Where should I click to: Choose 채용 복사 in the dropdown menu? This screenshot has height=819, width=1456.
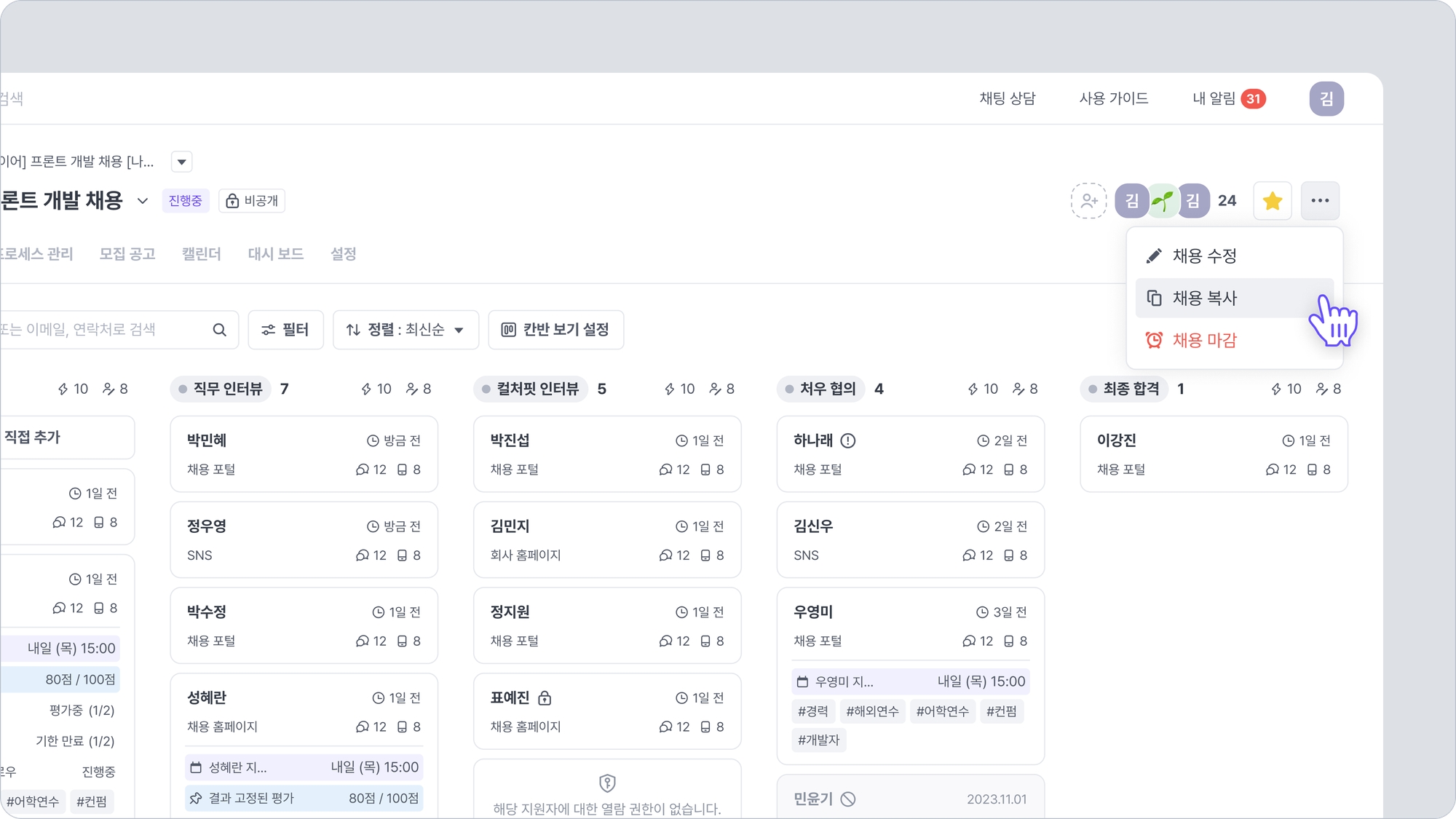coord(1235,298)
